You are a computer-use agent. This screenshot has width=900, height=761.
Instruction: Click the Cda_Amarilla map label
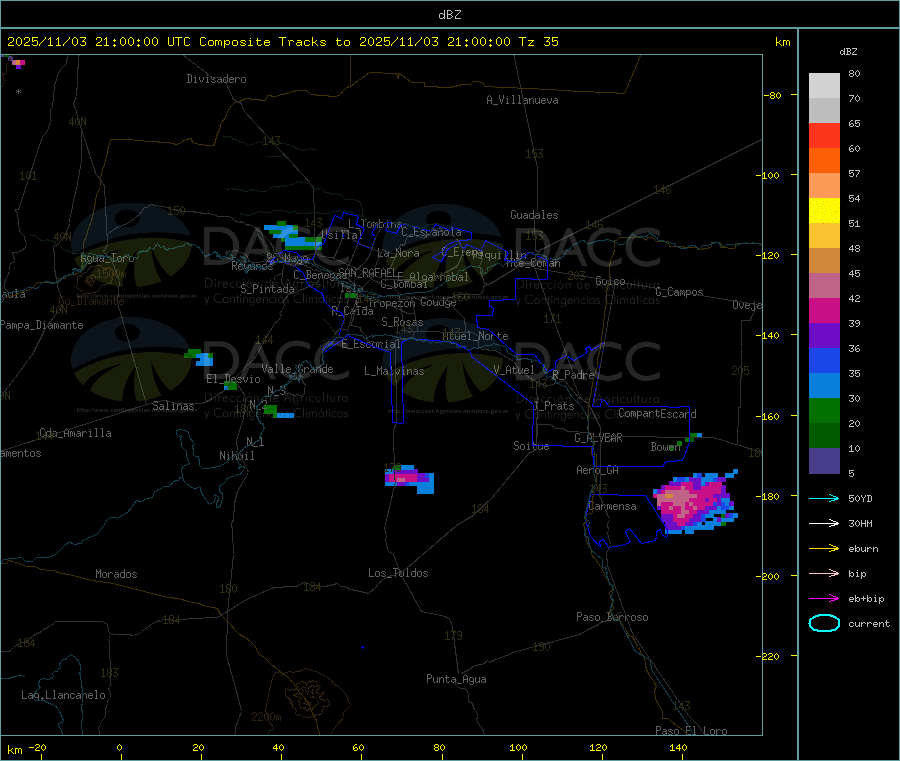coord(75,433)
